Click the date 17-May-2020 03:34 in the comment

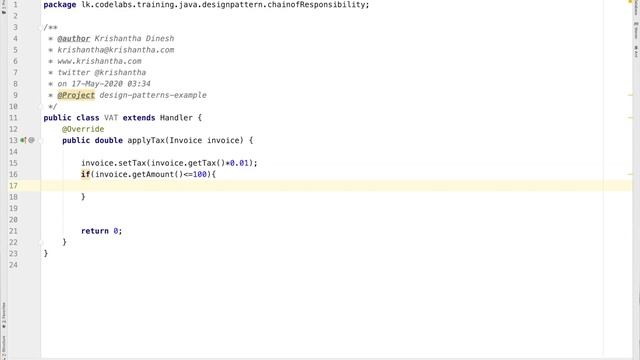(111, 84)
